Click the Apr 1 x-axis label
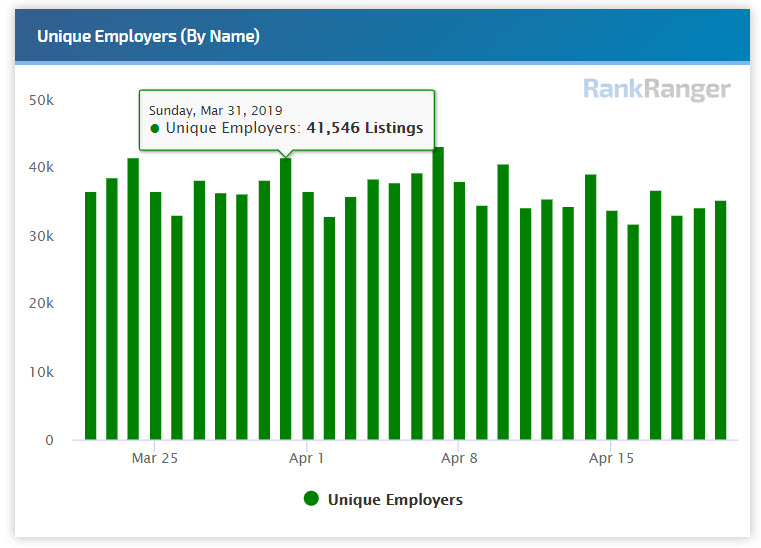761x548 pixels. 307,458
